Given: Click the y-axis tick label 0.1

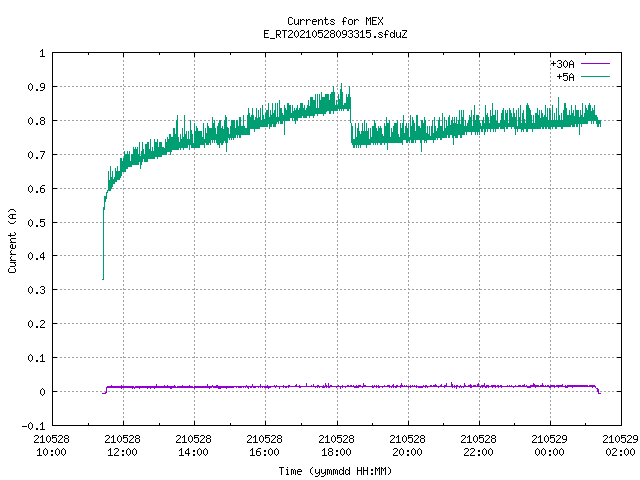Looking at the screenshot, I should click(x=37, y=358).
